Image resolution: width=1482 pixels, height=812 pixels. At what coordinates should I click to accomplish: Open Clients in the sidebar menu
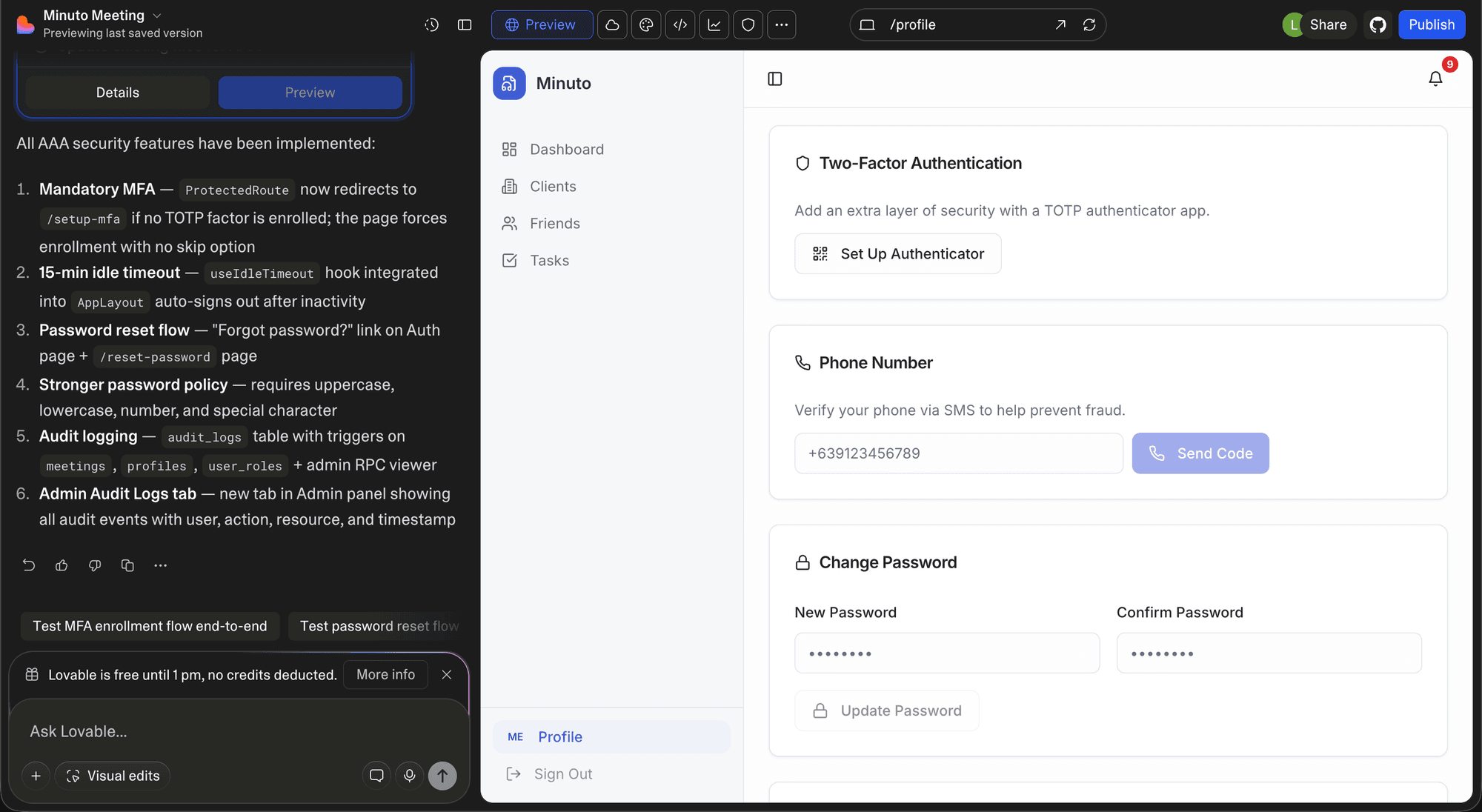553,187
